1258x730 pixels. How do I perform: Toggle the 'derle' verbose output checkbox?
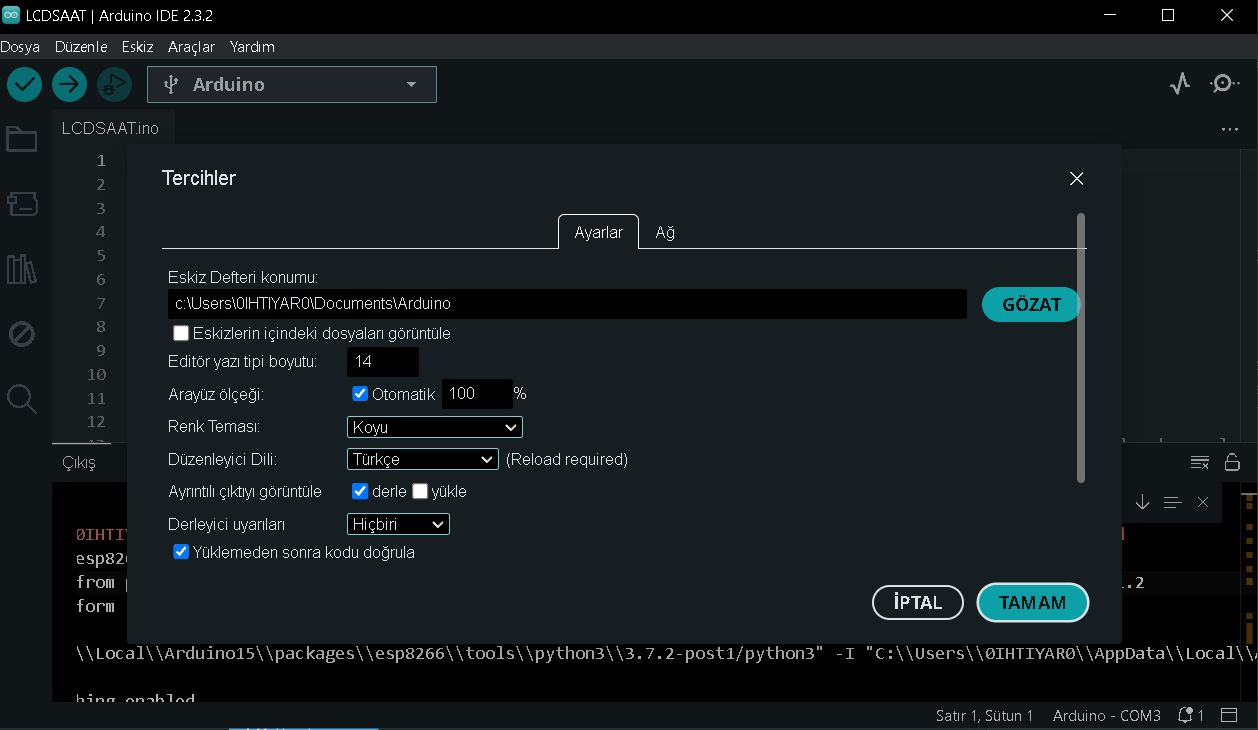point(360,491)
